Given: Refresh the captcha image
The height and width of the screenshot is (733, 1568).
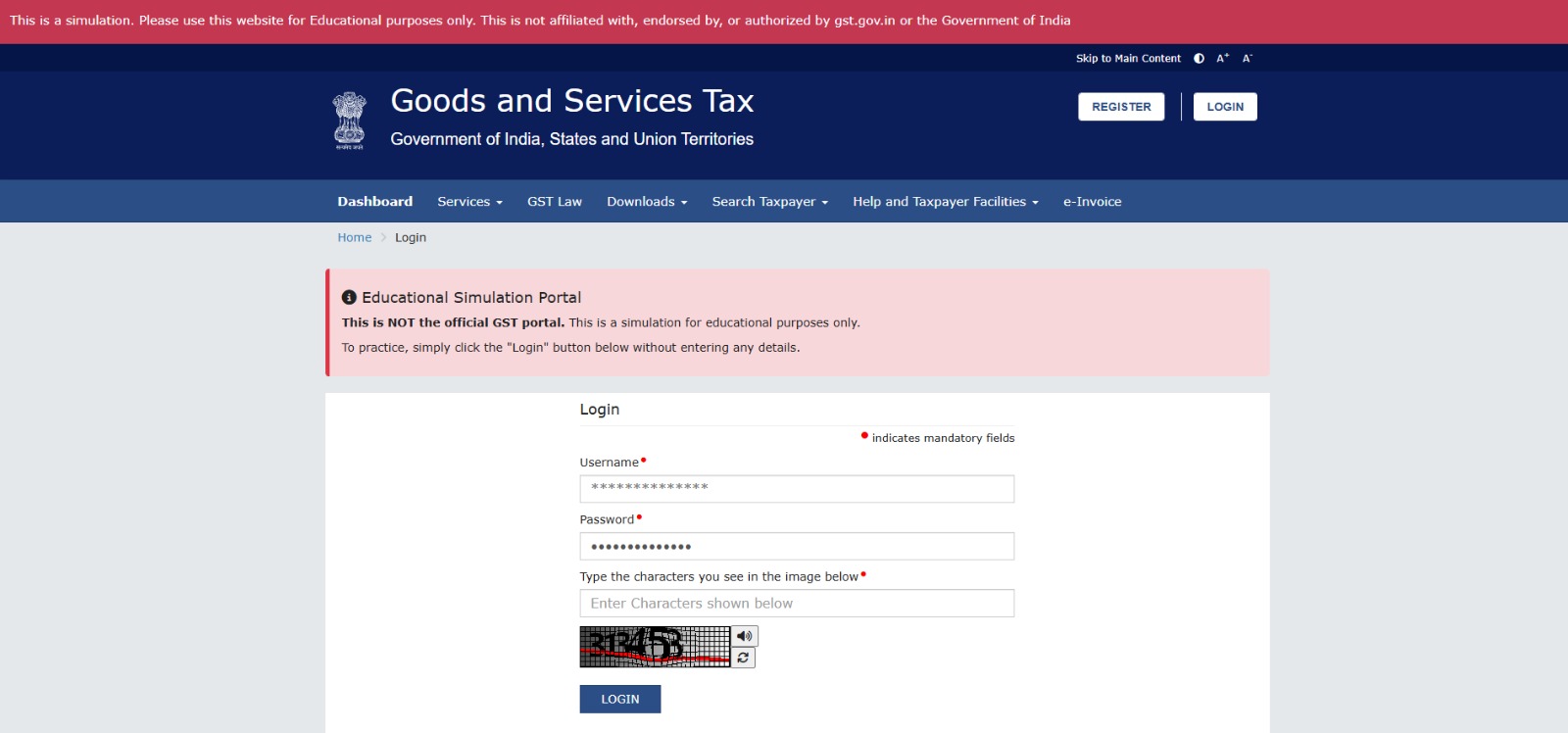Looking at the screenshot, I should click(743, 658).
